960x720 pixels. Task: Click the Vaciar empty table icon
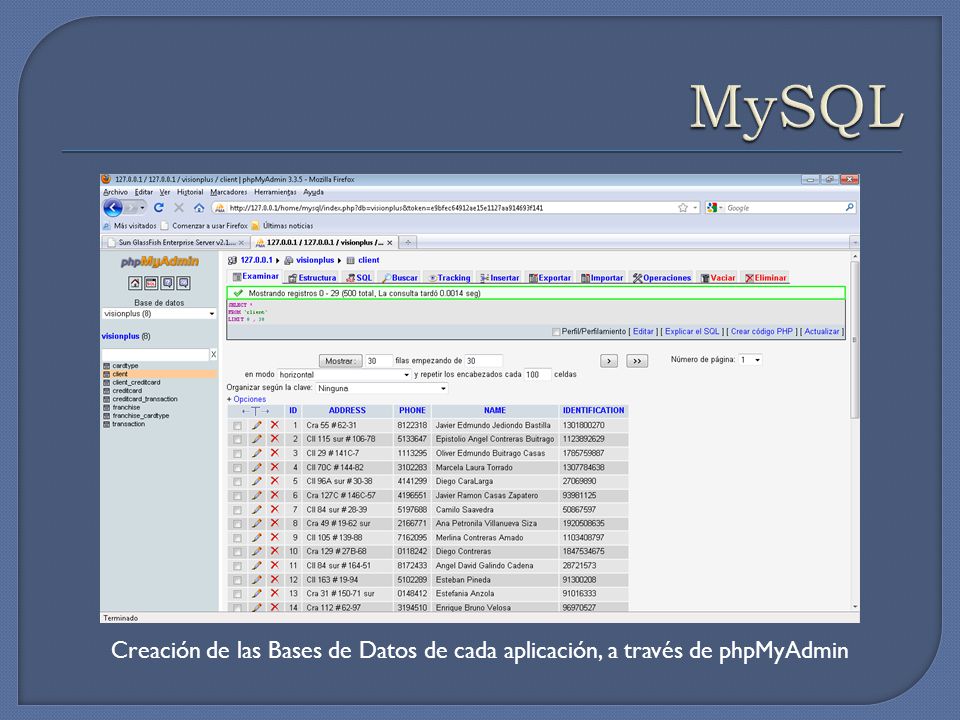(705, 278)
